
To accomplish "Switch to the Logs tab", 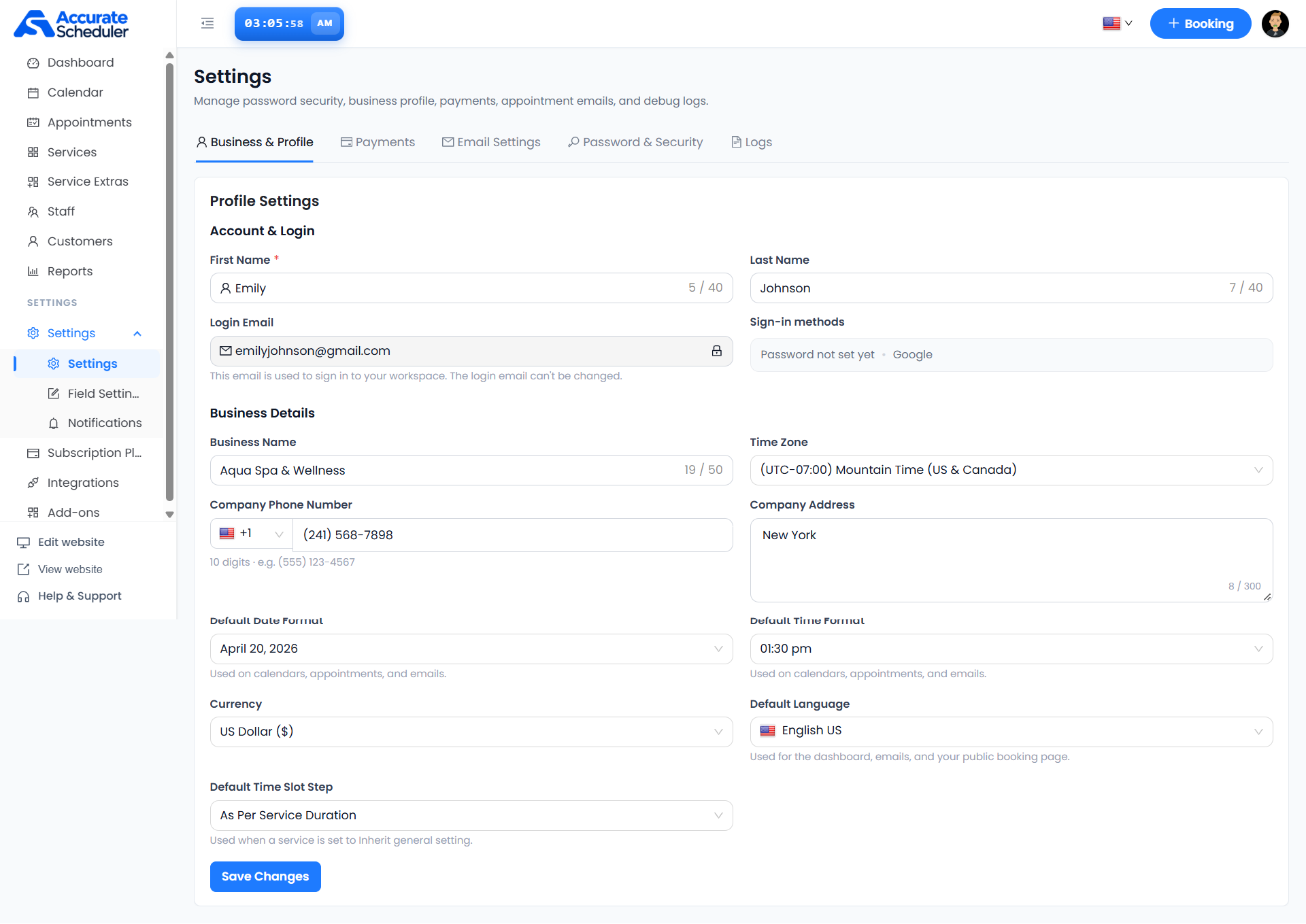I will point(752,142).
